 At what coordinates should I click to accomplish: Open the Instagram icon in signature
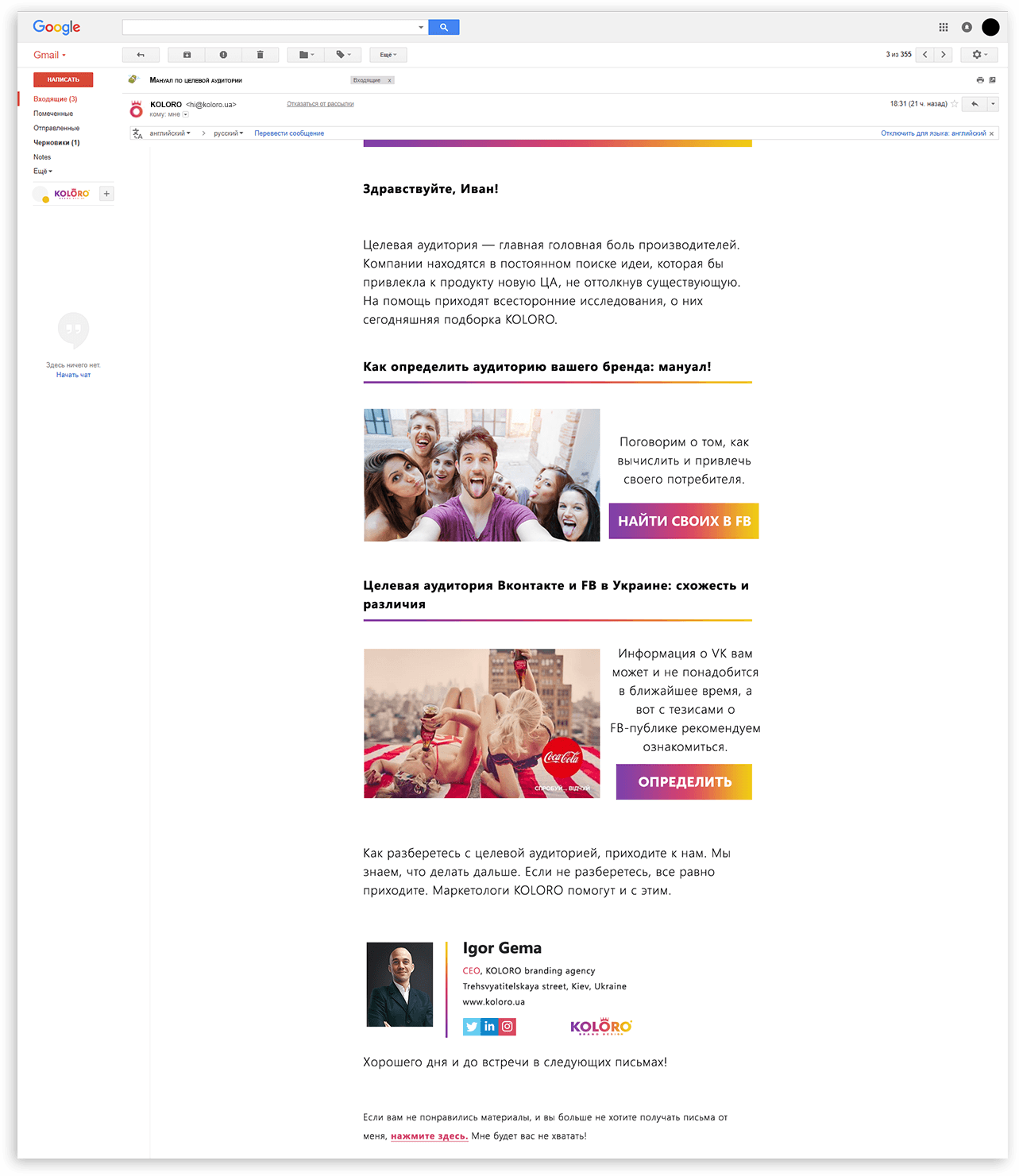coord(508,1026)
